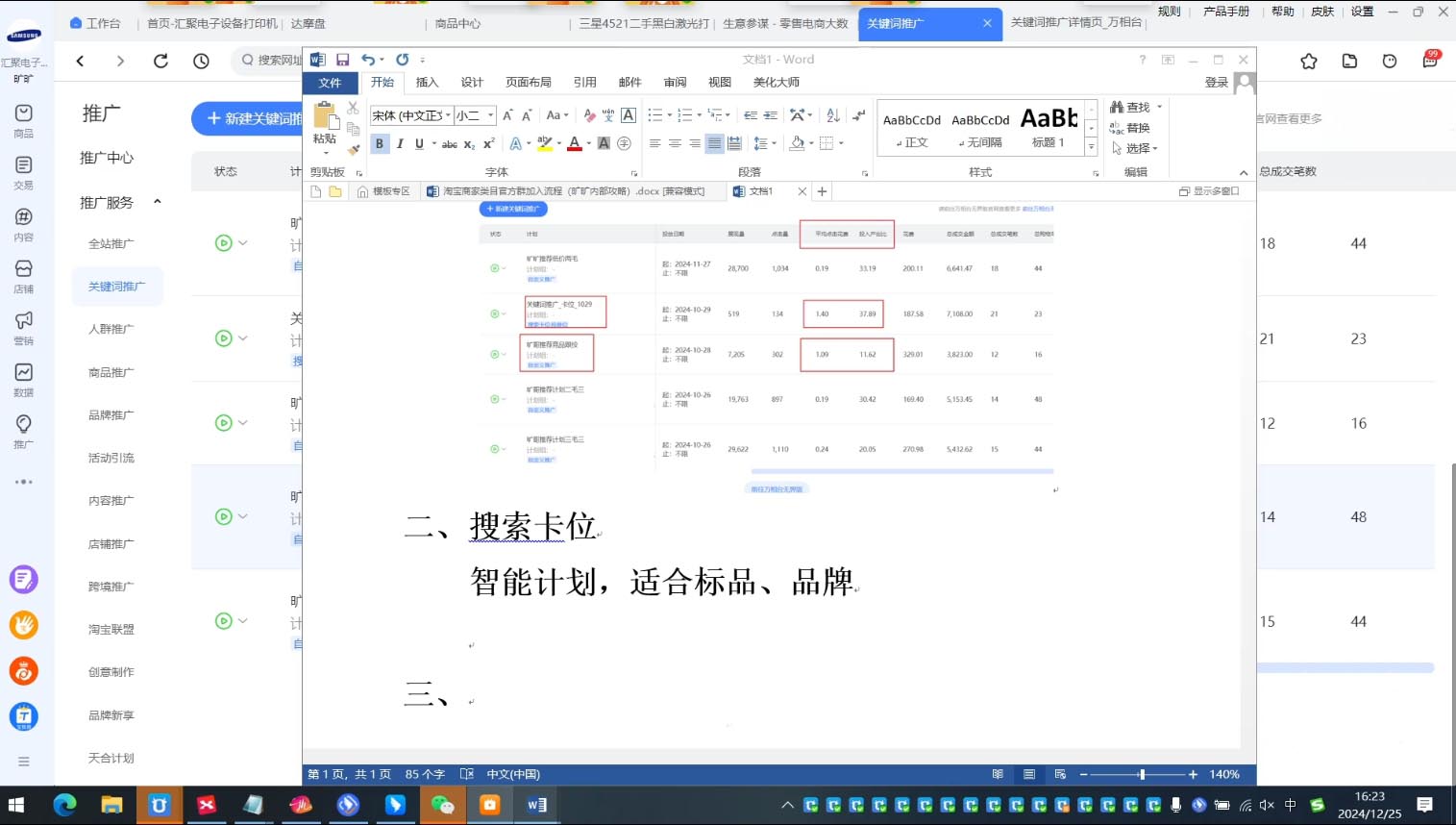Sort the selected text

832,115
